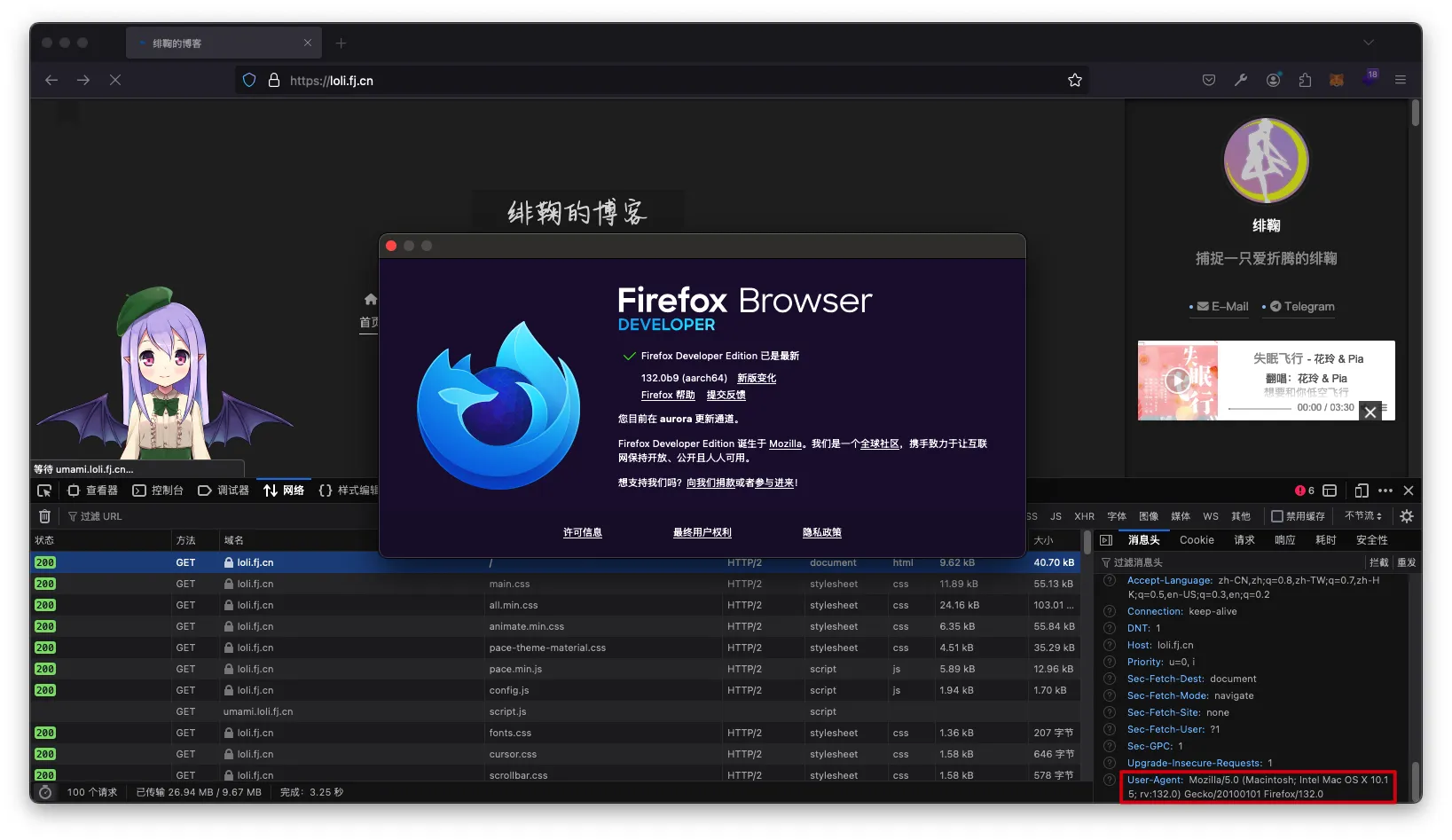
Task: Select the 网络 network tab
Action: [284, 491]
